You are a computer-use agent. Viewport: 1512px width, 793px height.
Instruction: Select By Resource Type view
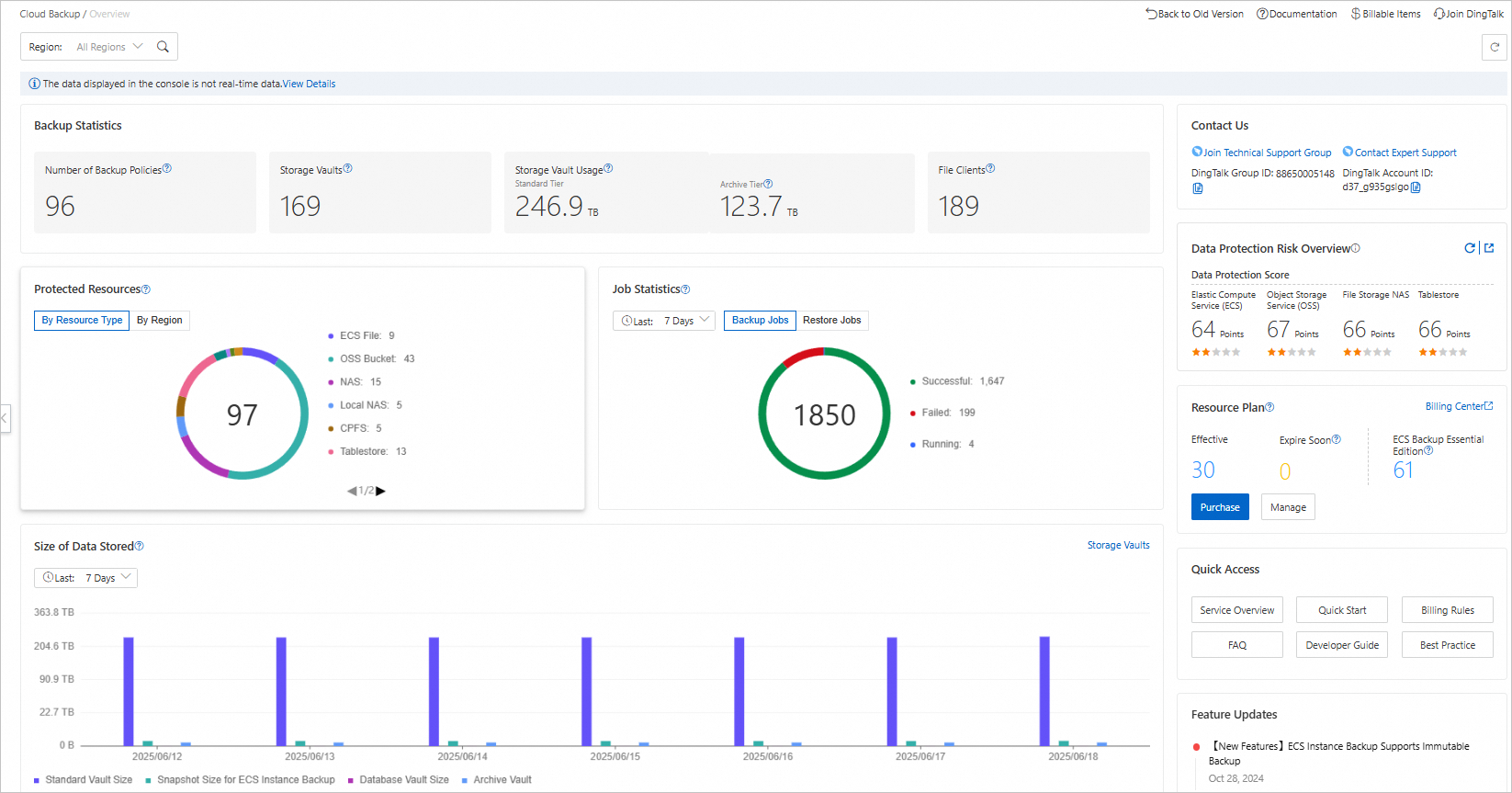82,320
